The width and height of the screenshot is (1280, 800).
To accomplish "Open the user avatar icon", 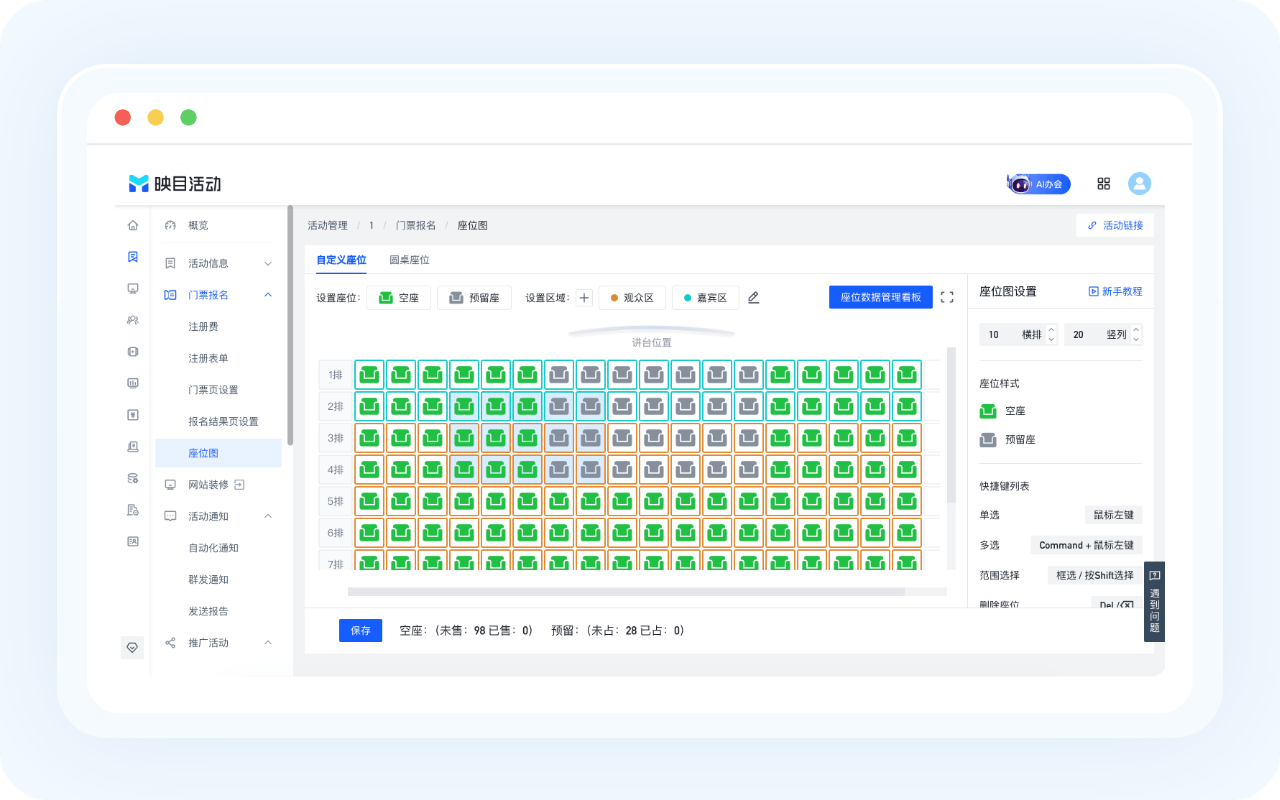I will tap(1139, 184).
